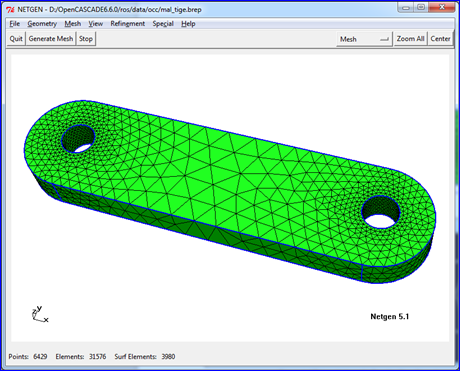The image size is (460, 371).
Task: Click the left hole of the meshed part
Action: point(79,139)
